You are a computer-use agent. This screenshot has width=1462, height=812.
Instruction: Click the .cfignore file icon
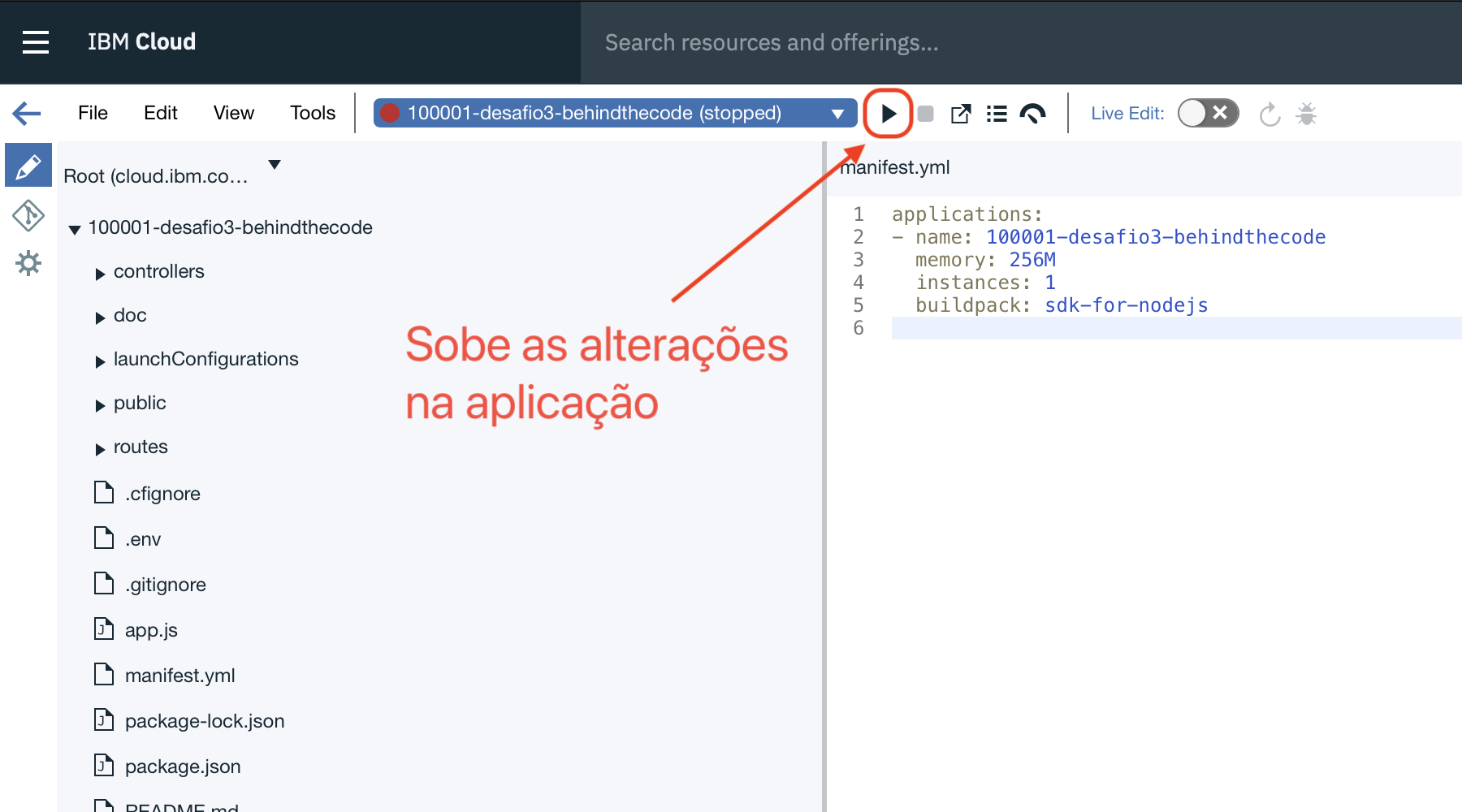[104, 492]
